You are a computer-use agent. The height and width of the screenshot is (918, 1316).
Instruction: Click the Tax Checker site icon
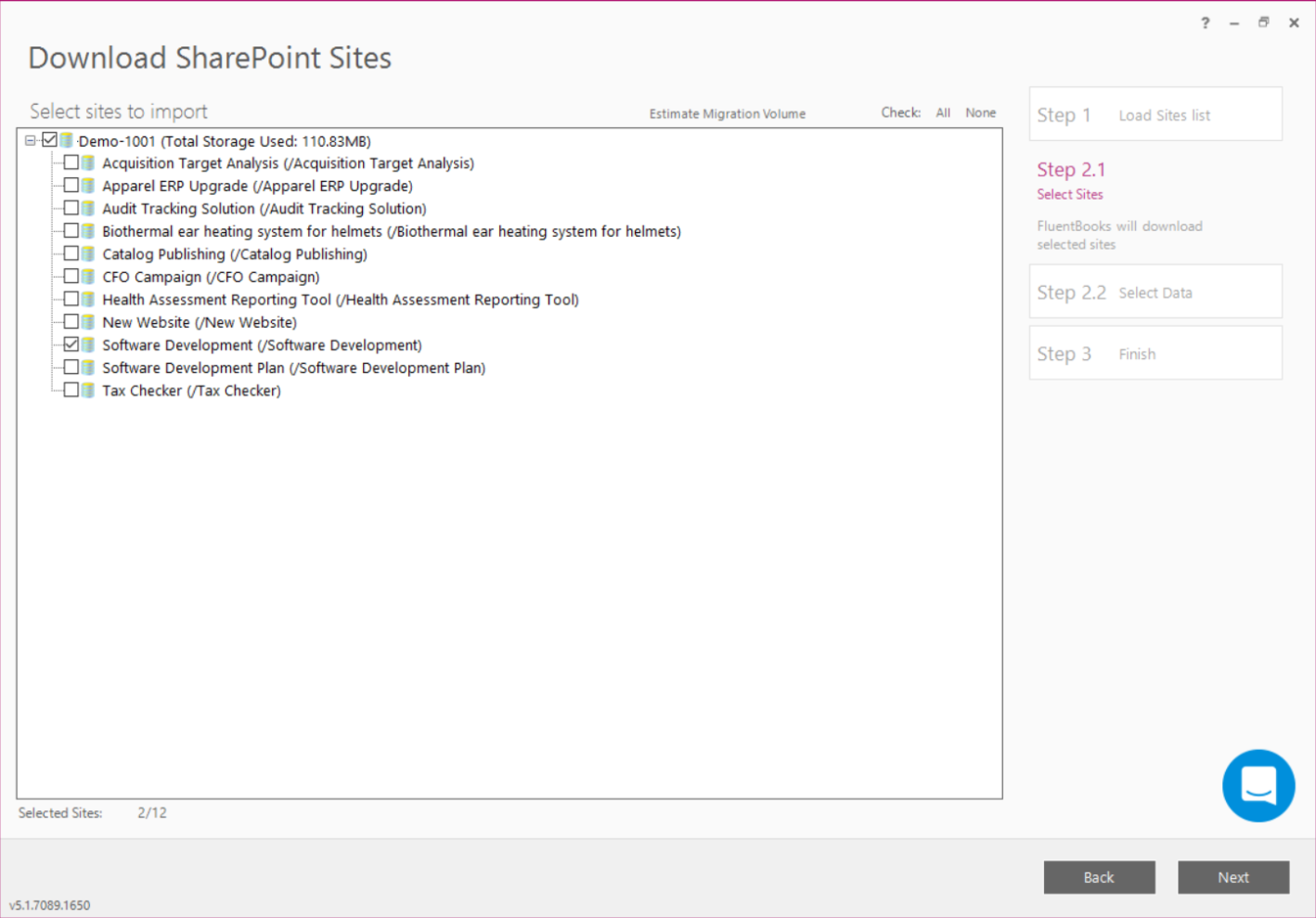pyautogui.click(x=88, y=390)
